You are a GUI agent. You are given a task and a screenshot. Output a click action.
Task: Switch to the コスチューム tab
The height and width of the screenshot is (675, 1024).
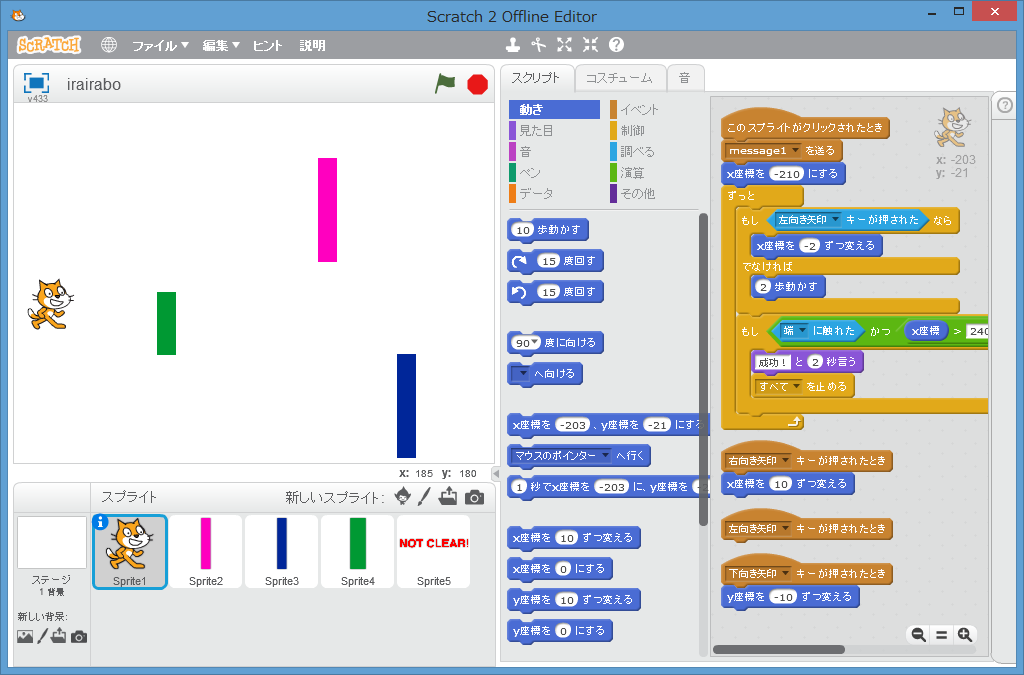[618, 78]
